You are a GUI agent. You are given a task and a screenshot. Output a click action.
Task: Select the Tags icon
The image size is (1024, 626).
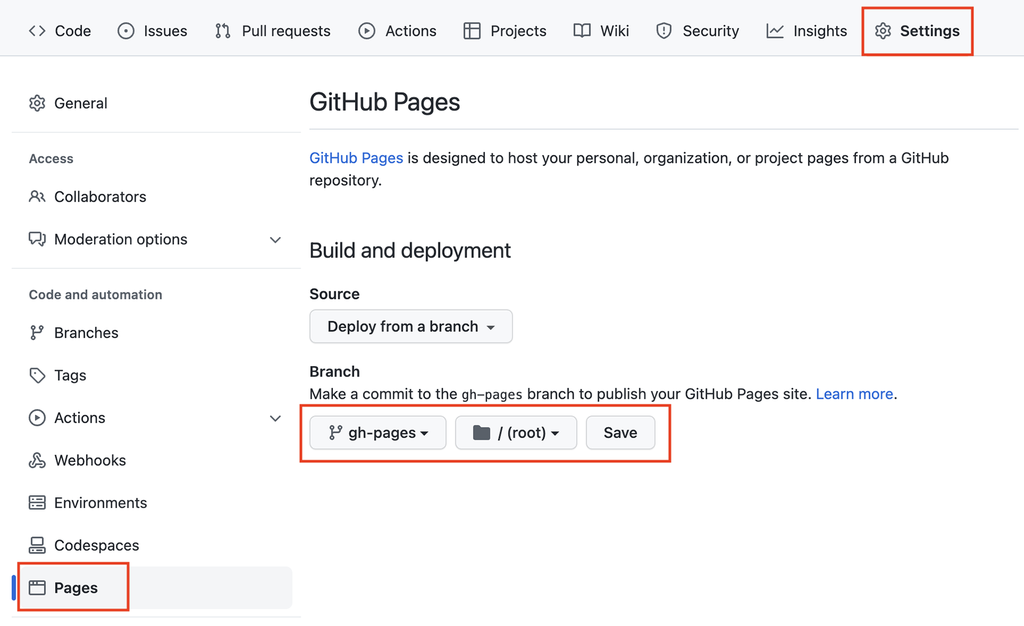37,375
